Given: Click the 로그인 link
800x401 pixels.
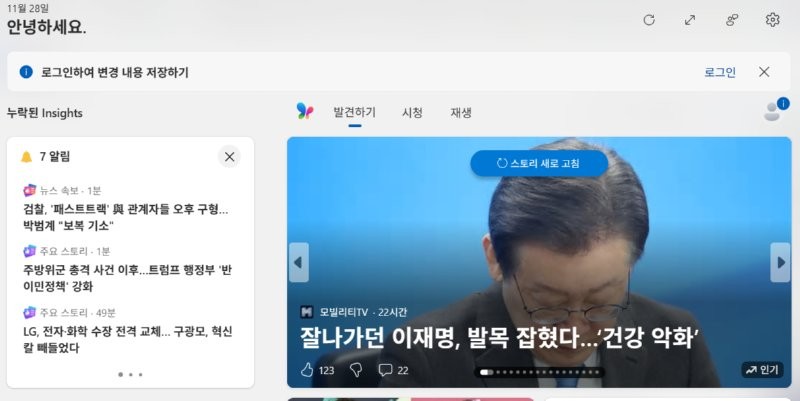Looking at the screenshot, I should 719,72.
